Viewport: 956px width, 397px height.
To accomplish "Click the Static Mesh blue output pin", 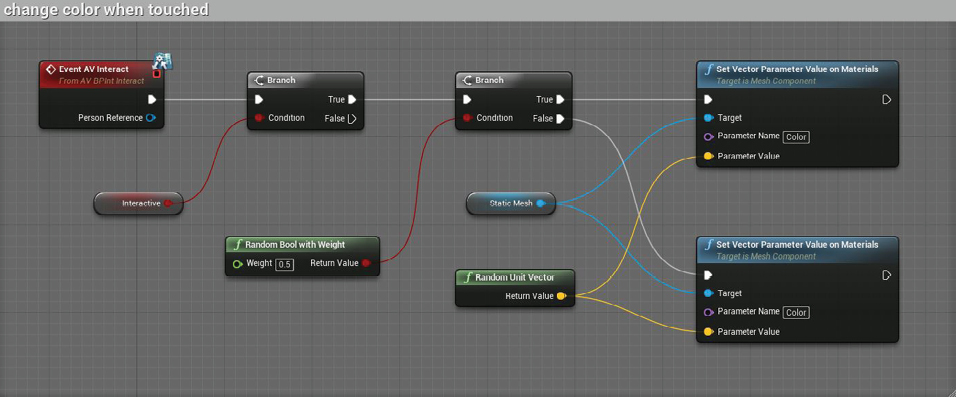I will [x=540, y=203].
